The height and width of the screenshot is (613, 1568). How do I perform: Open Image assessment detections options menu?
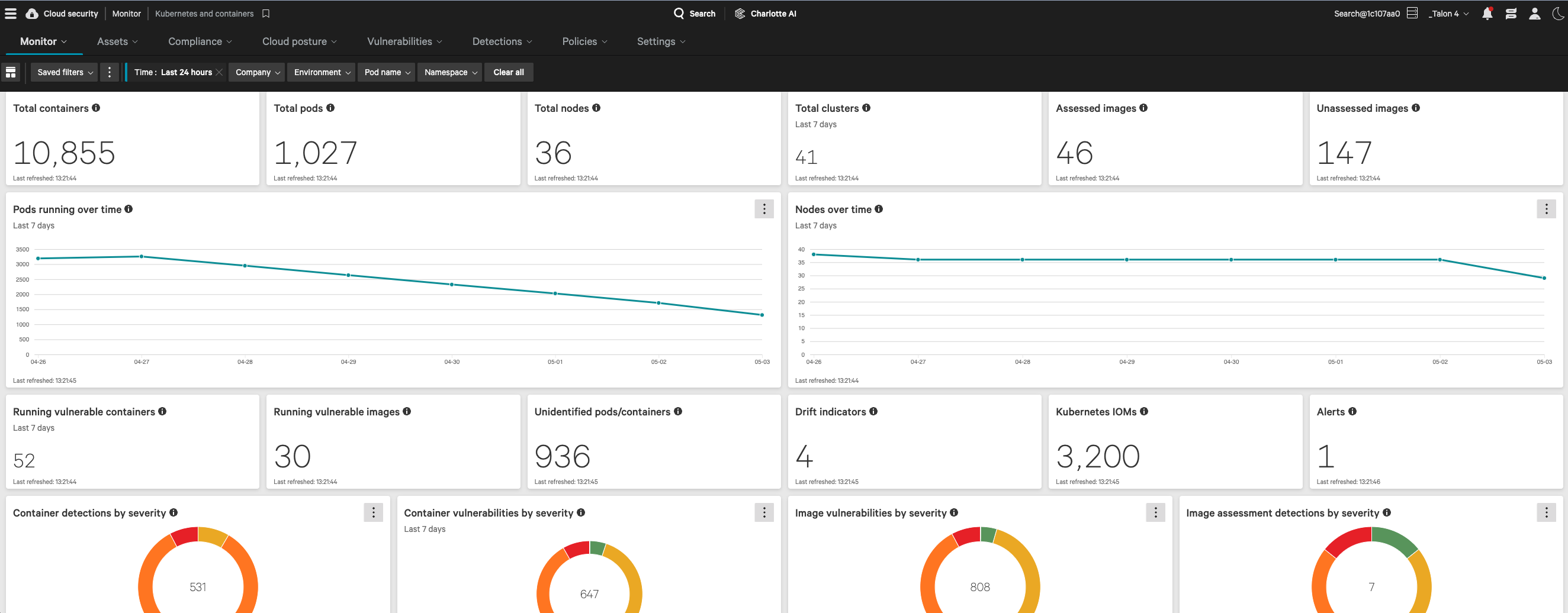coord(1546,512)
